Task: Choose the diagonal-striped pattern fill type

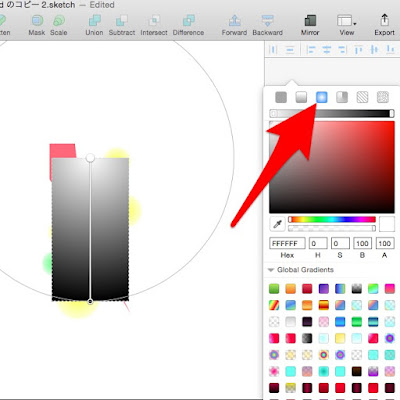Action: click(x=362, y=97)
